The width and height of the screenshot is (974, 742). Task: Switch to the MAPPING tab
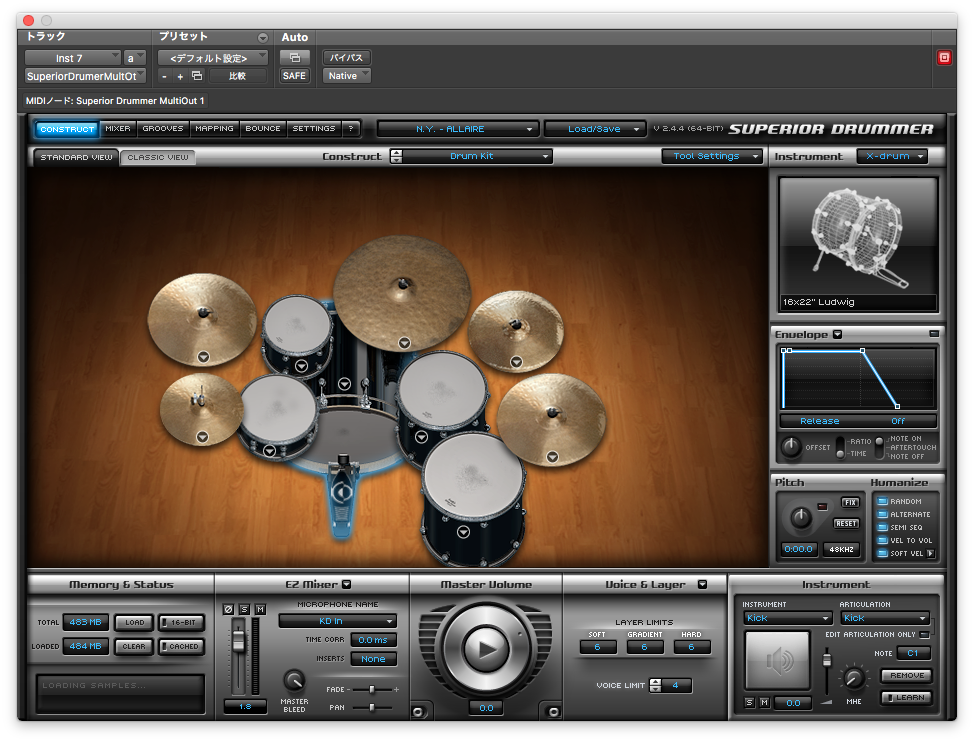pyautogui.click(x=214, y=129)
